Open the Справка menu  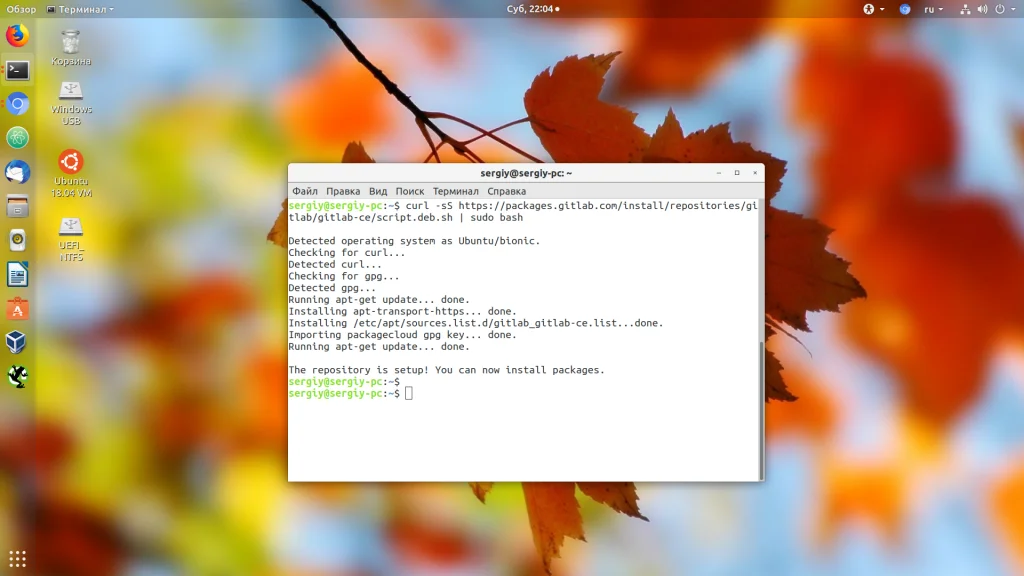click(x=506, y=191)
